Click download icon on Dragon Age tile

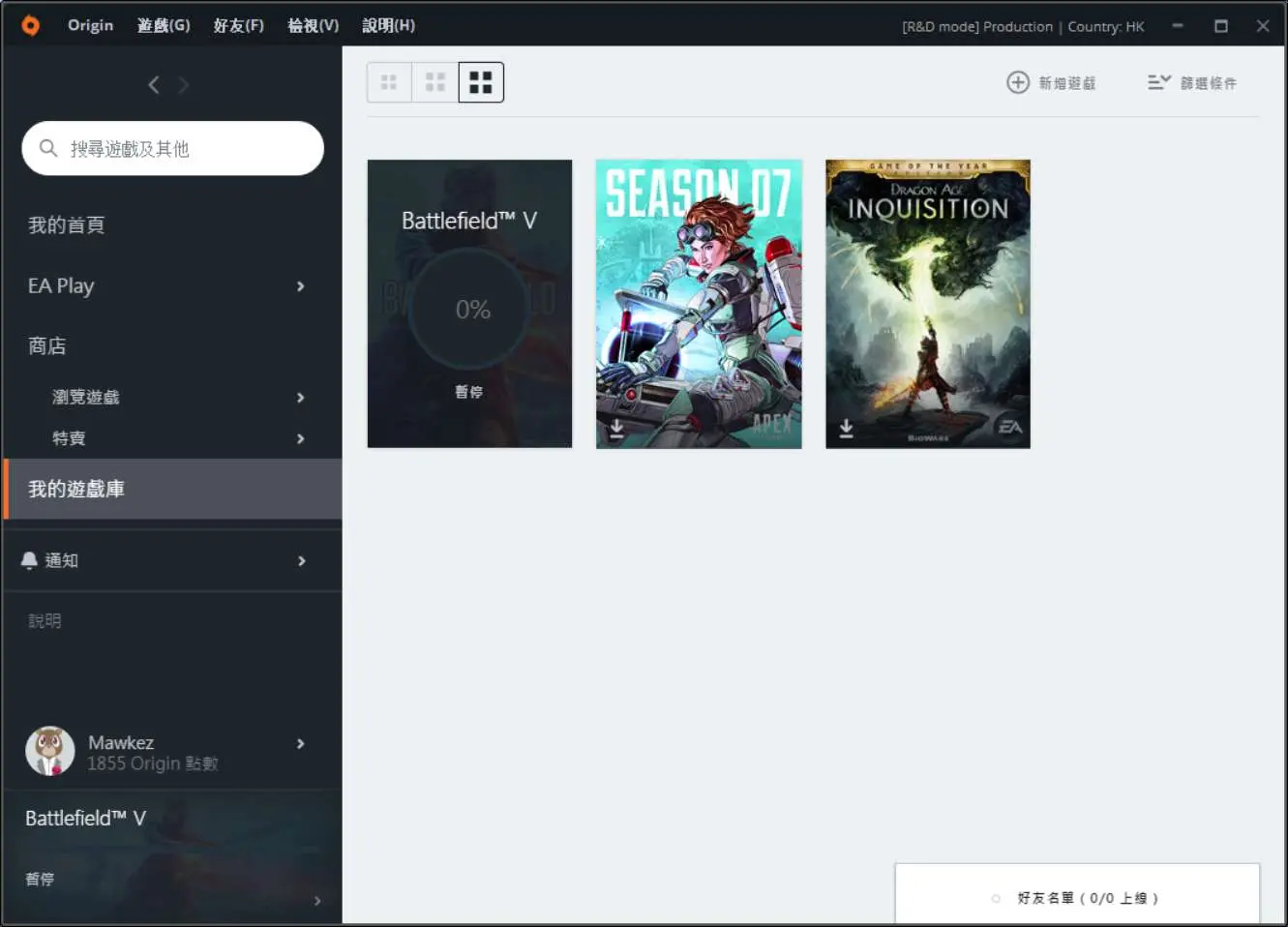[846, 428]
